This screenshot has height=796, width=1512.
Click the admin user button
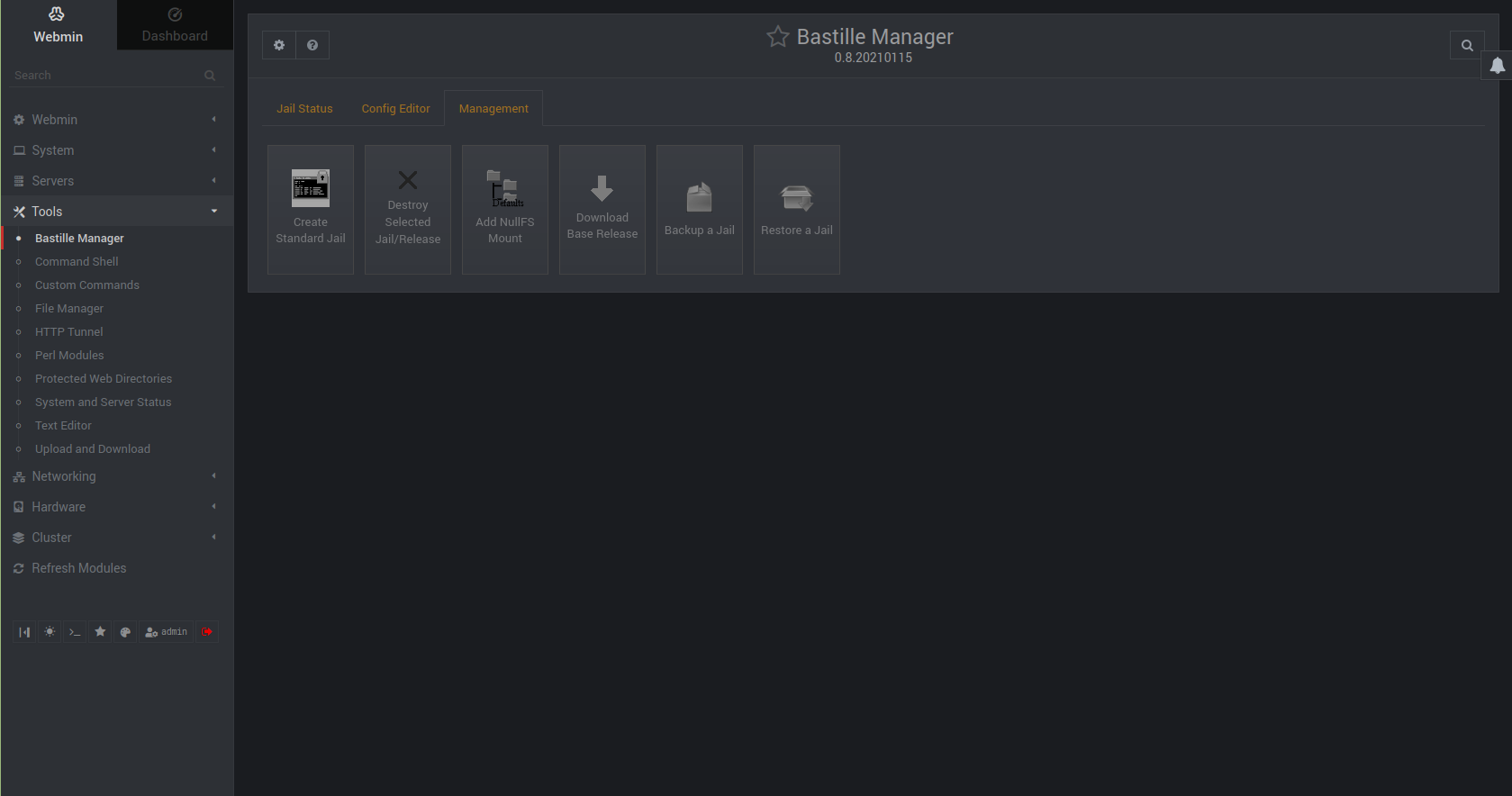pos(167,632)
